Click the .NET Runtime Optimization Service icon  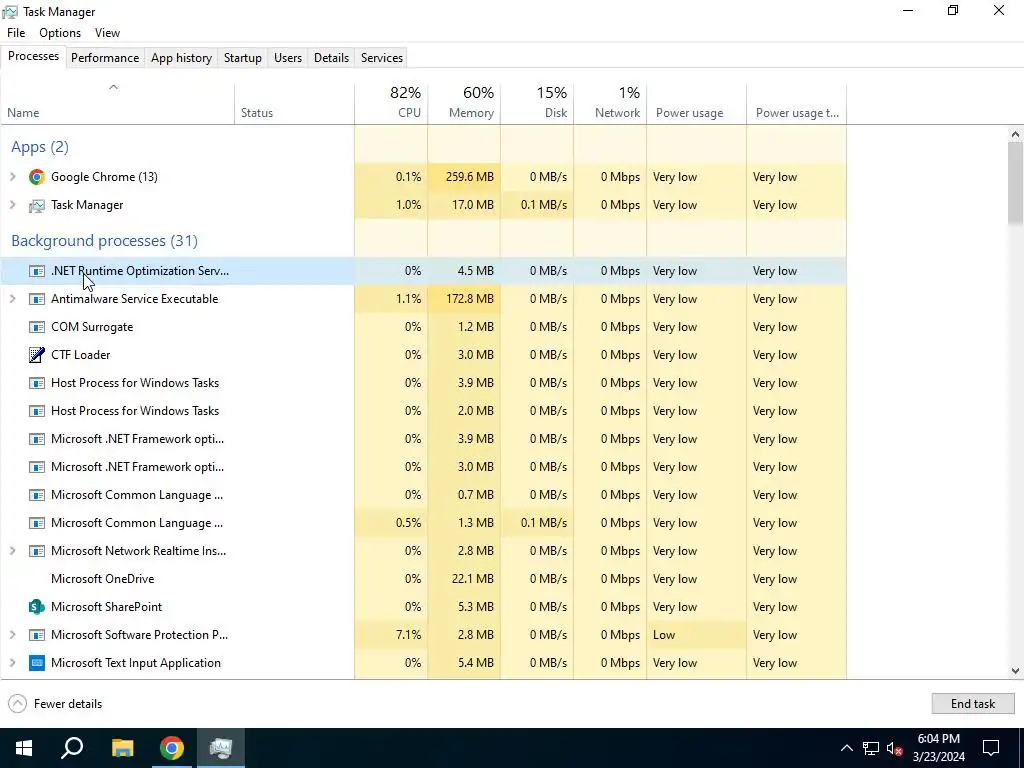point(37,271)
